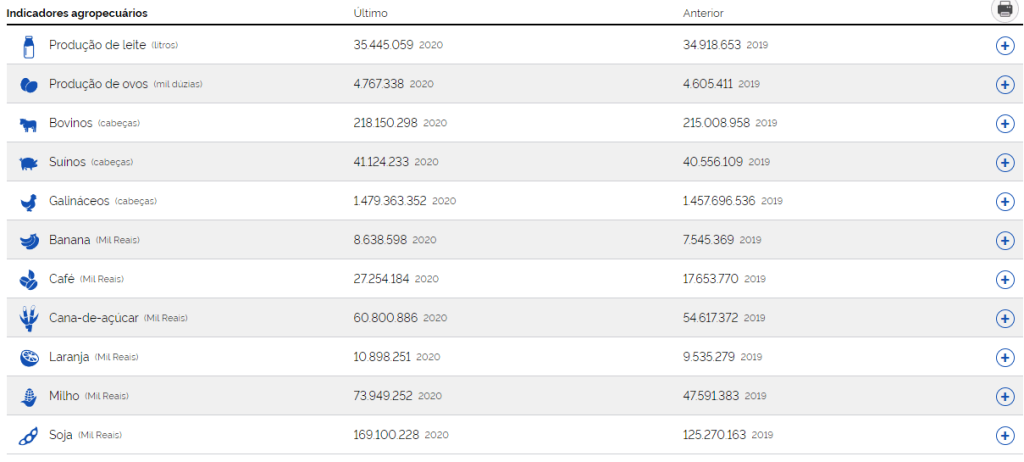
Task: Click the pig icon beside Suínos
Action: (x=28, y=163)
